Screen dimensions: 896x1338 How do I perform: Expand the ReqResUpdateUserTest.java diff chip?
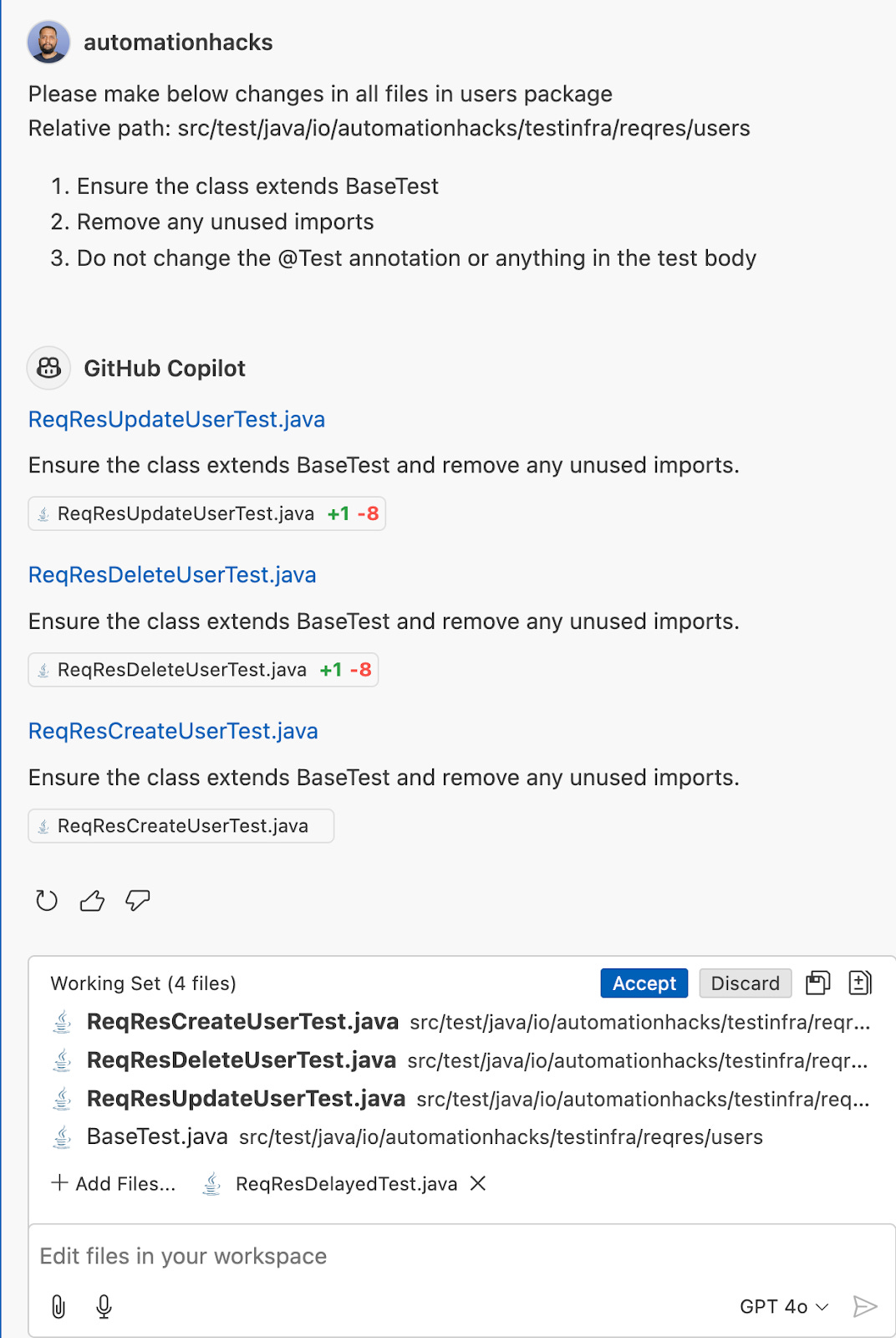(206, 513)
